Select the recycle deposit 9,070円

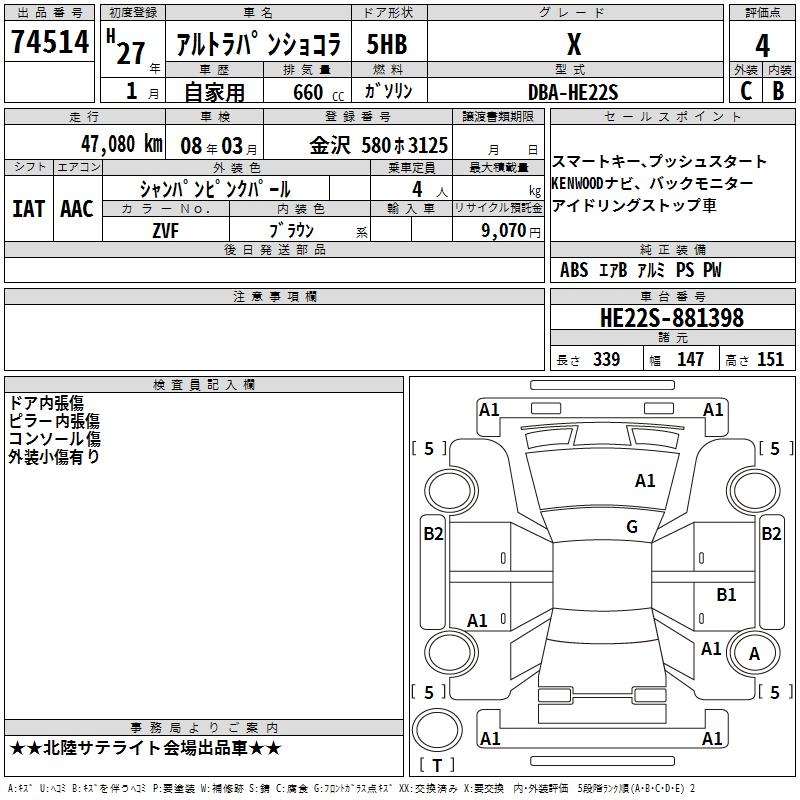(511, 231)
